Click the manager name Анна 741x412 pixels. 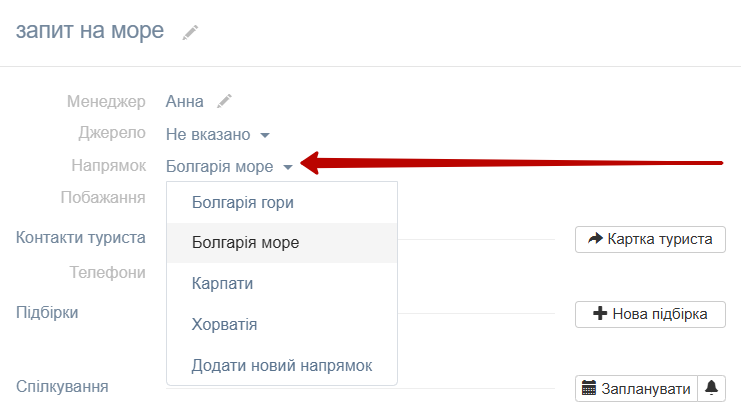tap(184, 102)
